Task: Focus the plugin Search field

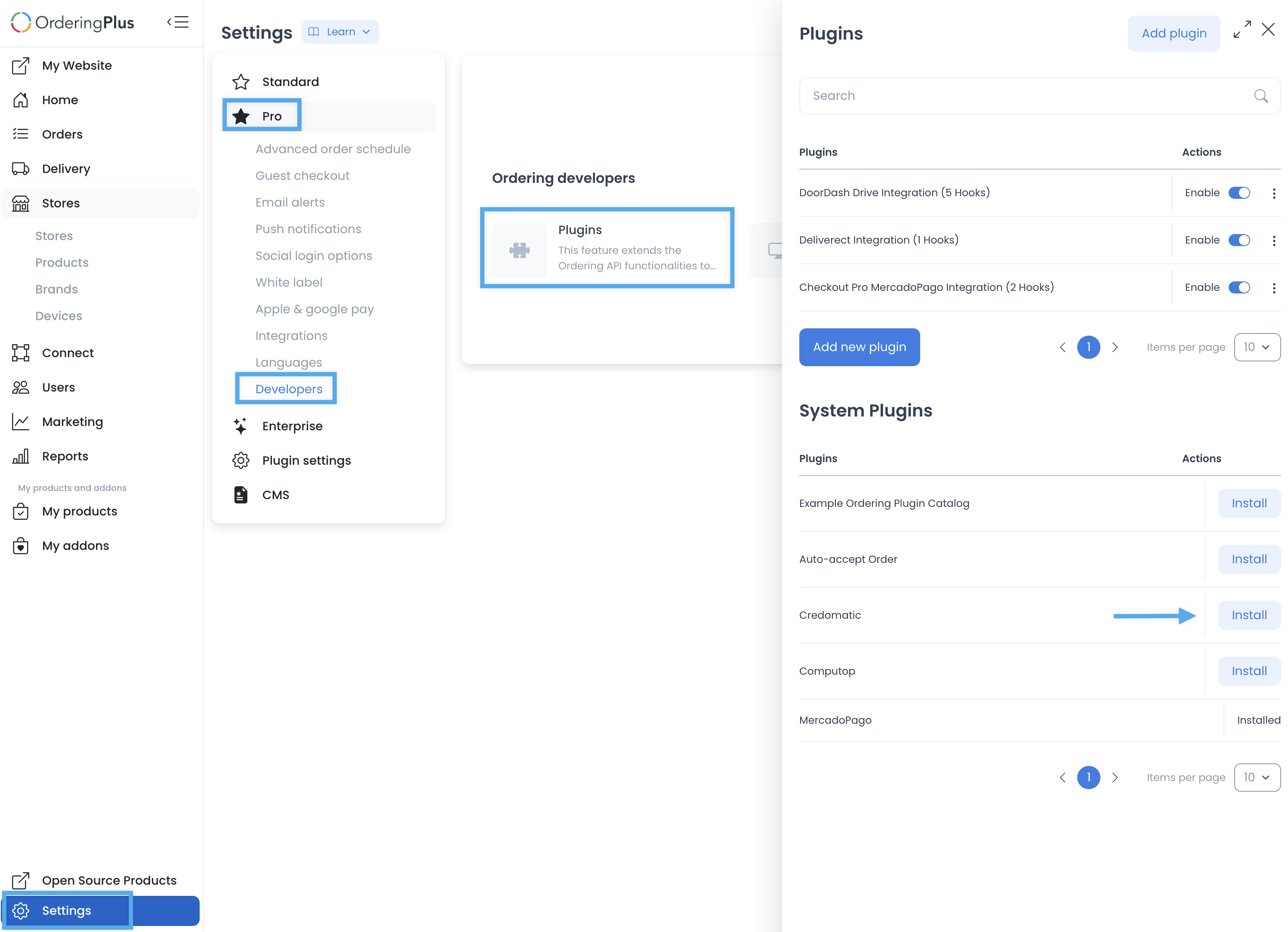Action: (x=1039, y=96)
